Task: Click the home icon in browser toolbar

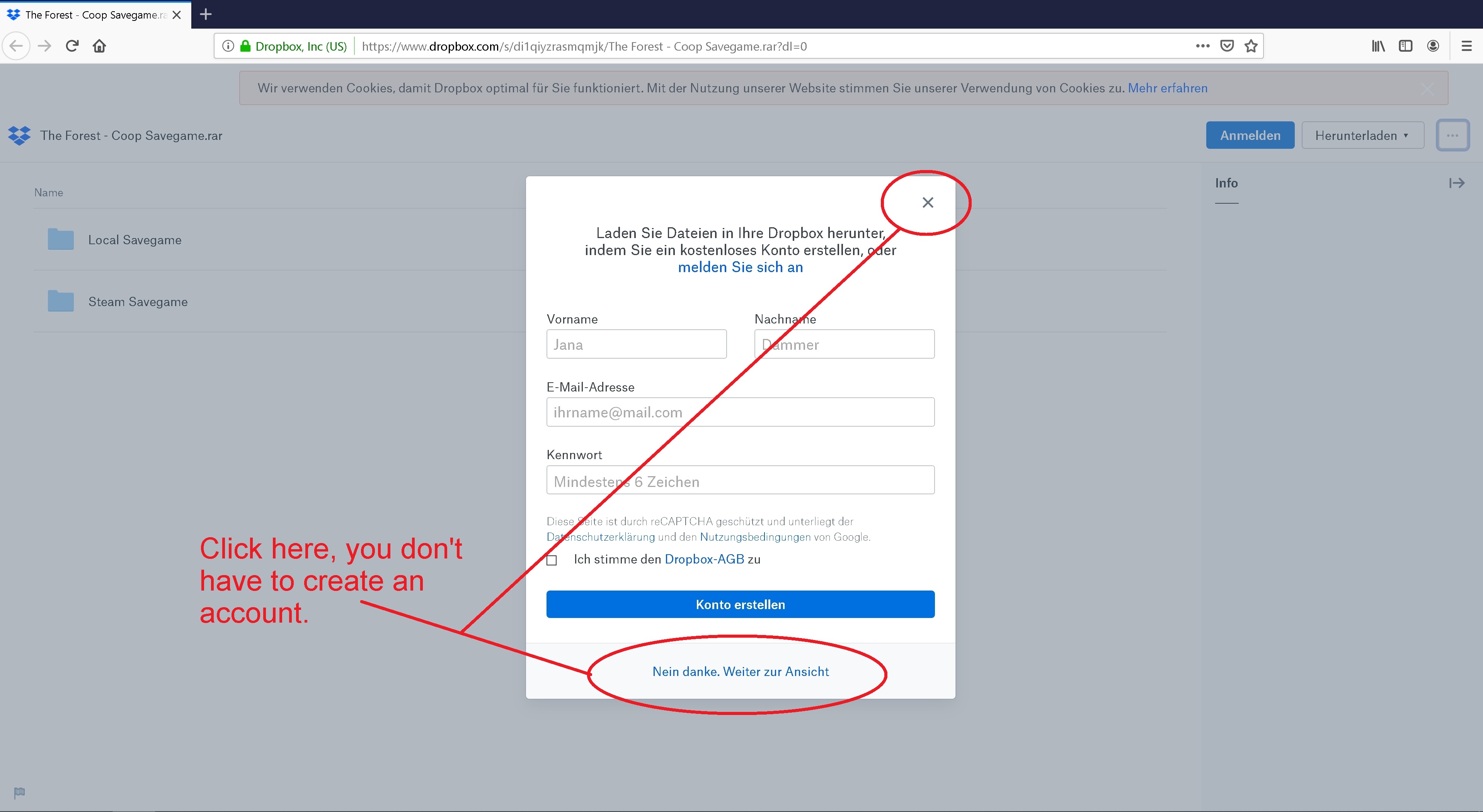Action: [x=100, y=46]
